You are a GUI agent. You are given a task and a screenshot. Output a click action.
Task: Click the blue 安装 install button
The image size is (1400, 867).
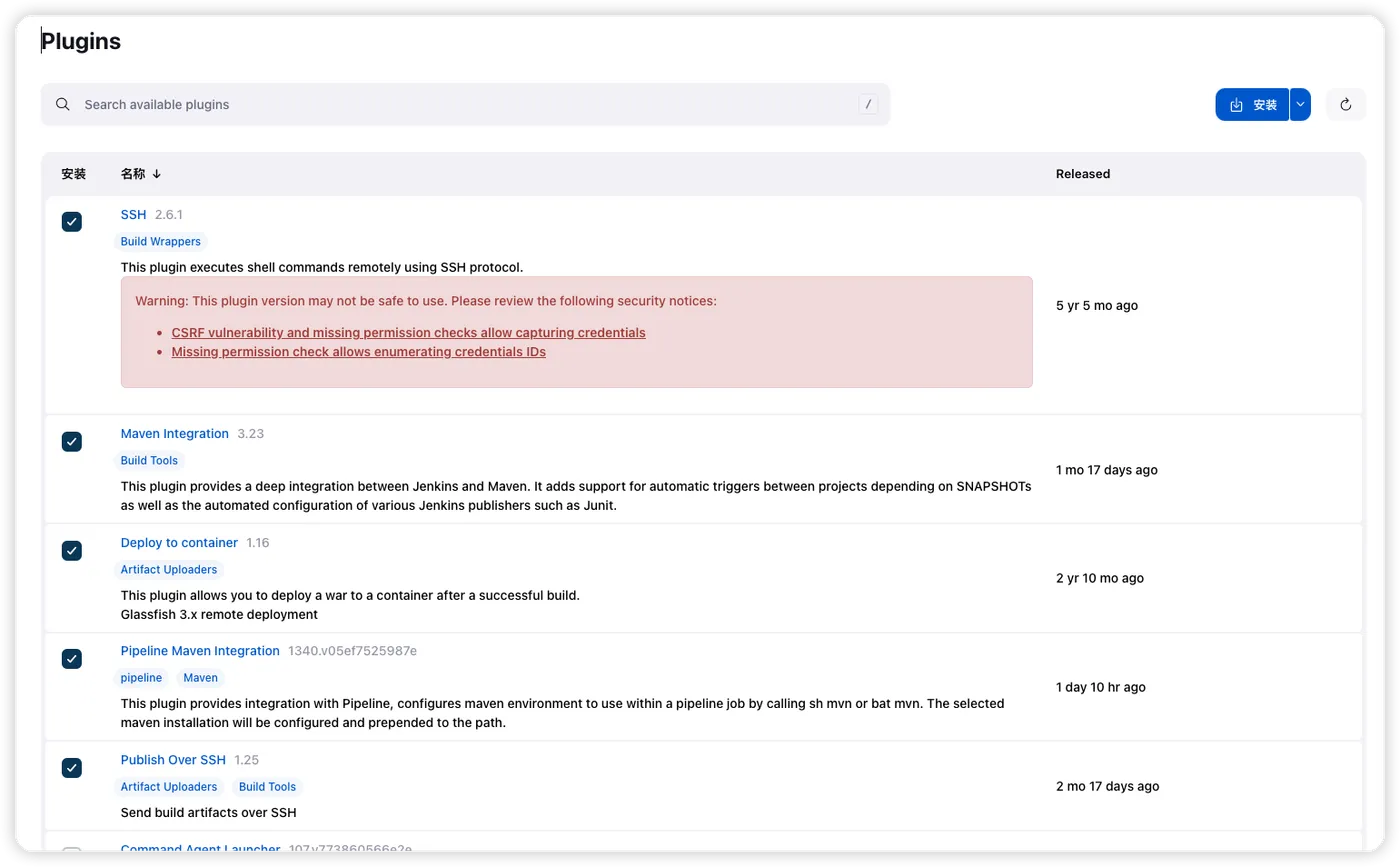coord(1252,104)
